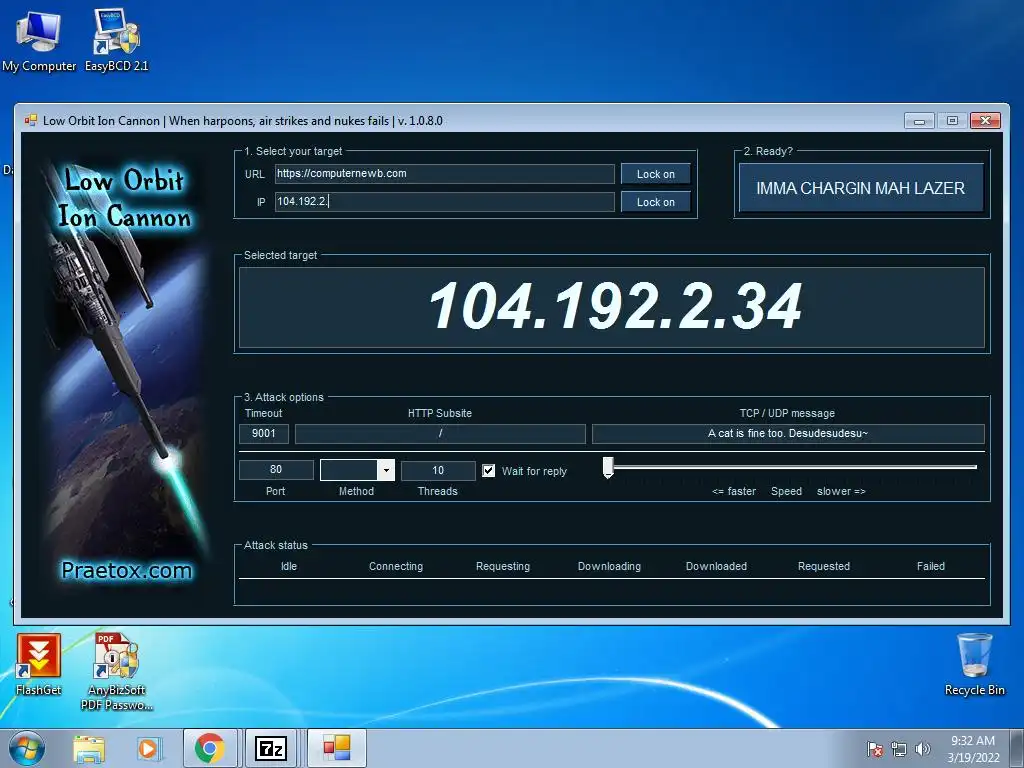The image size is (1024, 768).
Task: Click the Requesting status column label
Action: pyautogui.click(x=503, y=566)
